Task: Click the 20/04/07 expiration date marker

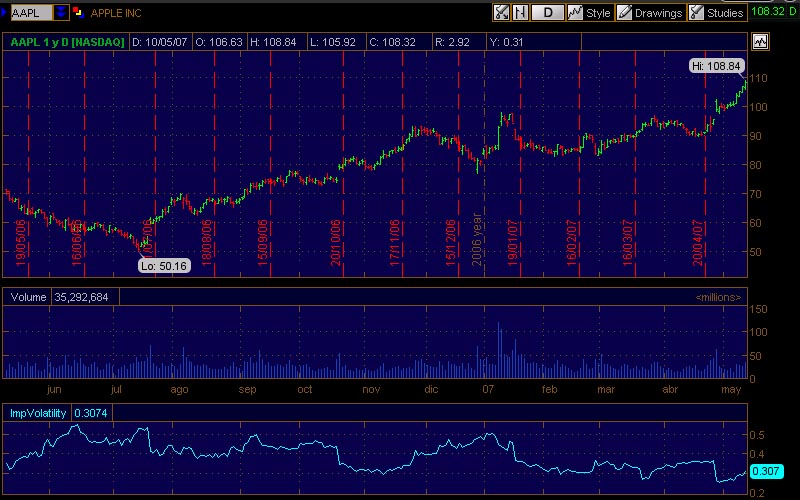Action: 697,242
